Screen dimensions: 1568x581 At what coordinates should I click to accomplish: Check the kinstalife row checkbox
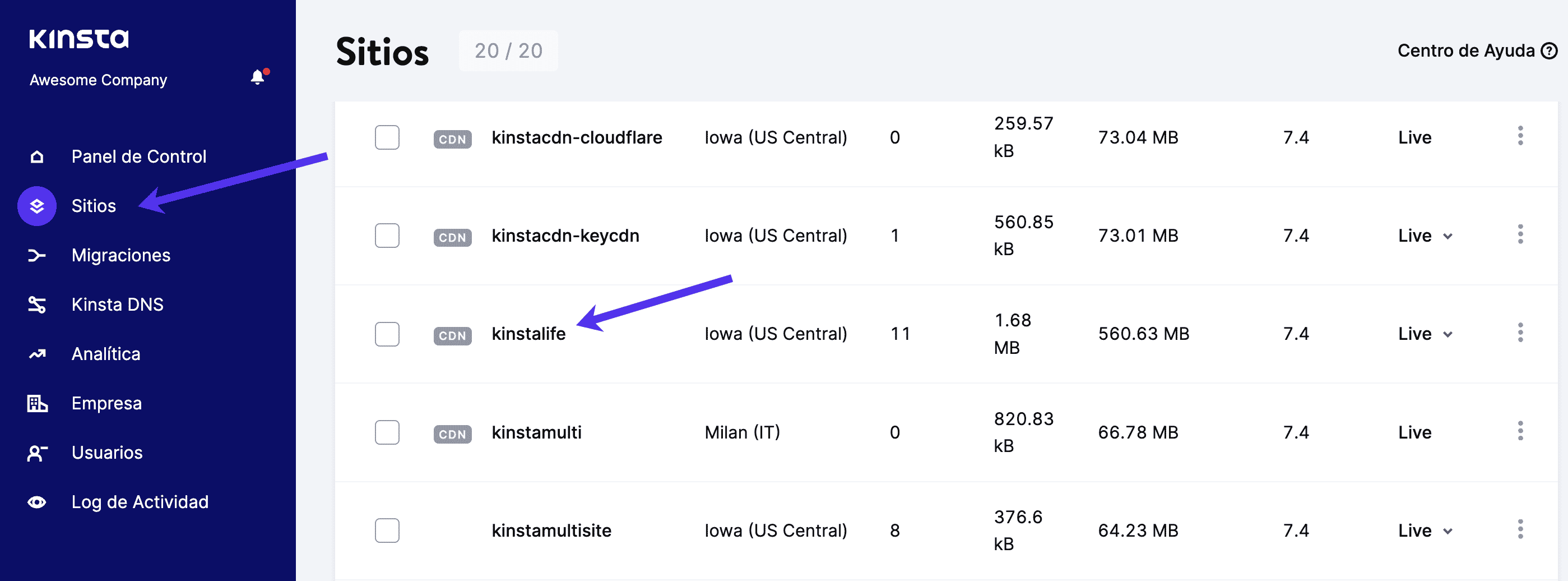[387, 334]
